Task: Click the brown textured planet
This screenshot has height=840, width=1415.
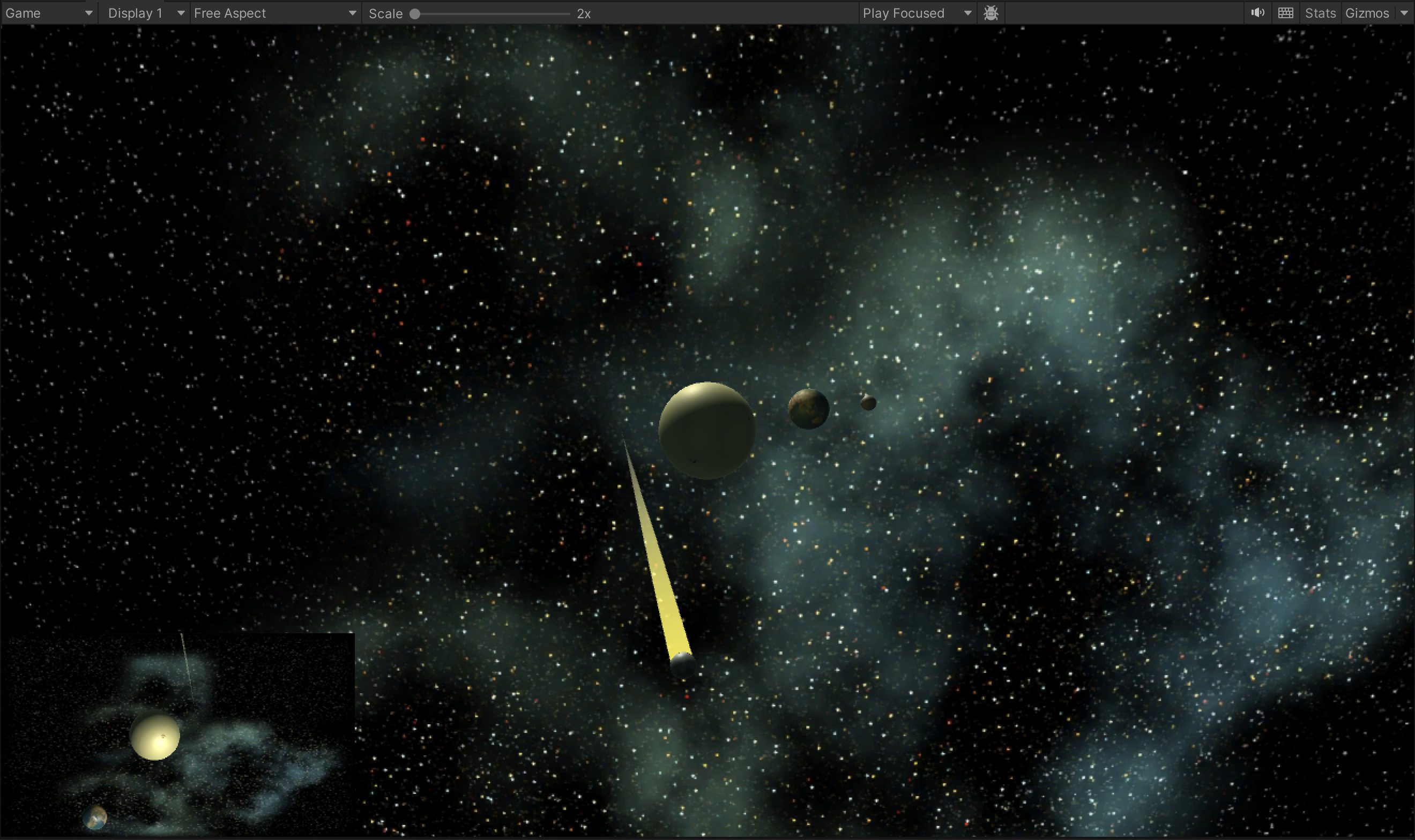Action: pyautogui.click(x=809, y=409)
